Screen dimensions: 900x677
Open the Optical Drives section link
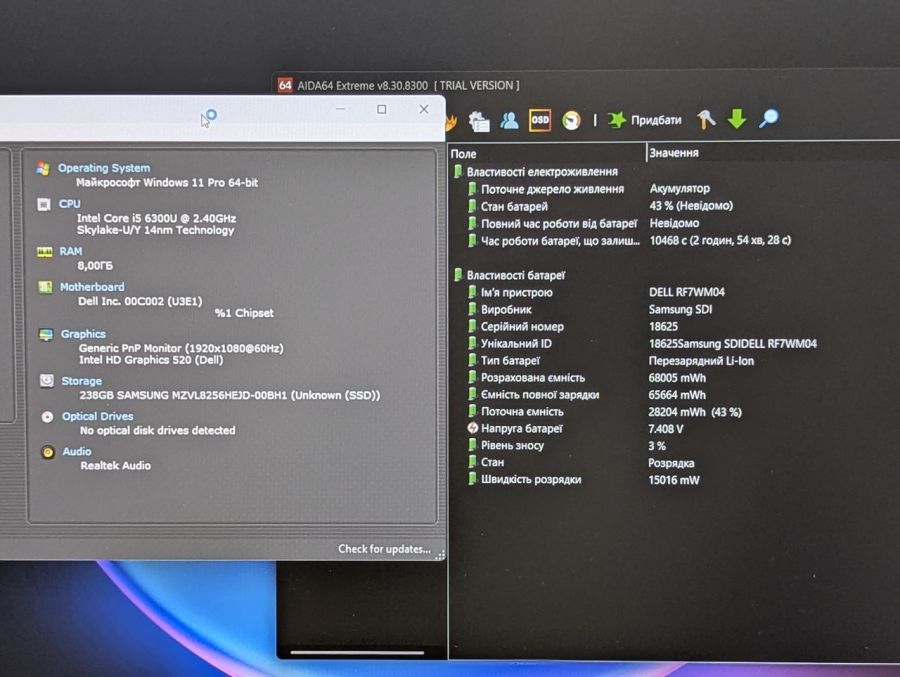click(x=98, y=416)
